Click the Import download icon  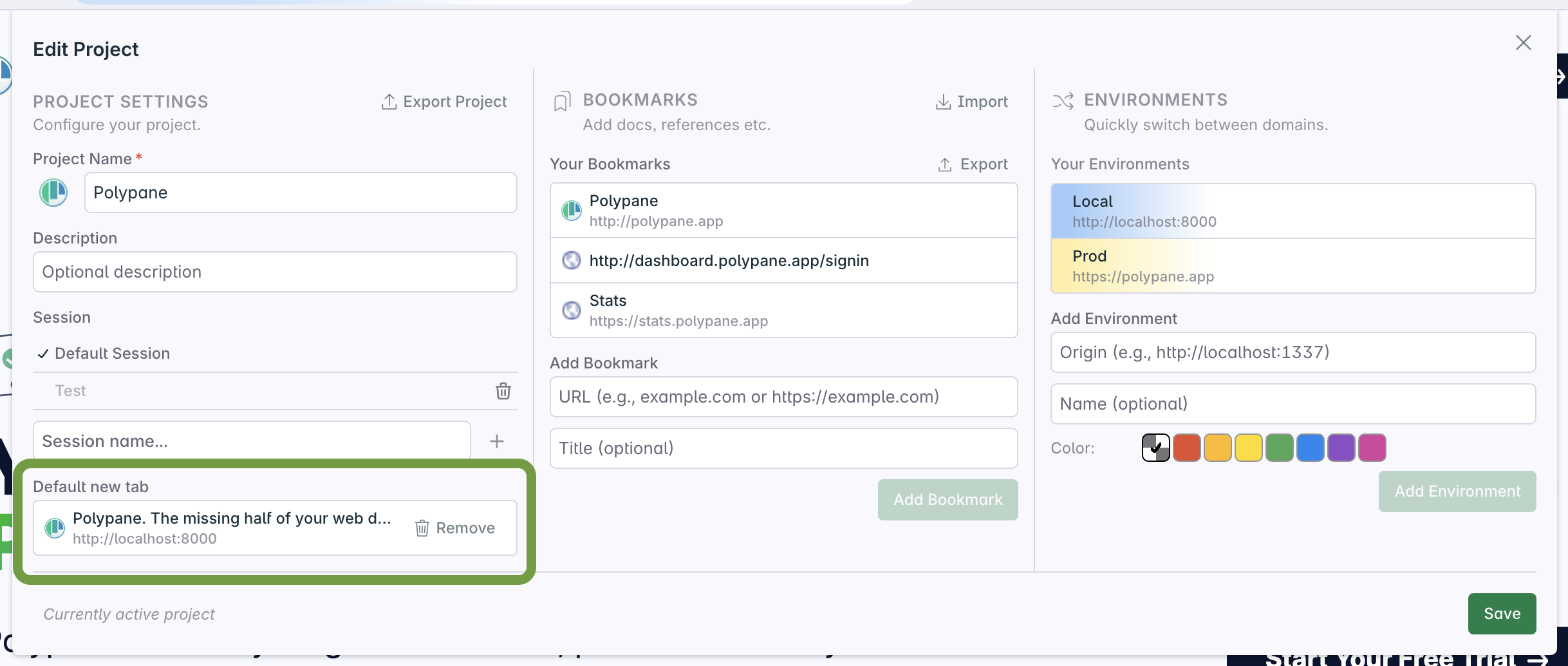pyautogui.click(x=943, y=102)
